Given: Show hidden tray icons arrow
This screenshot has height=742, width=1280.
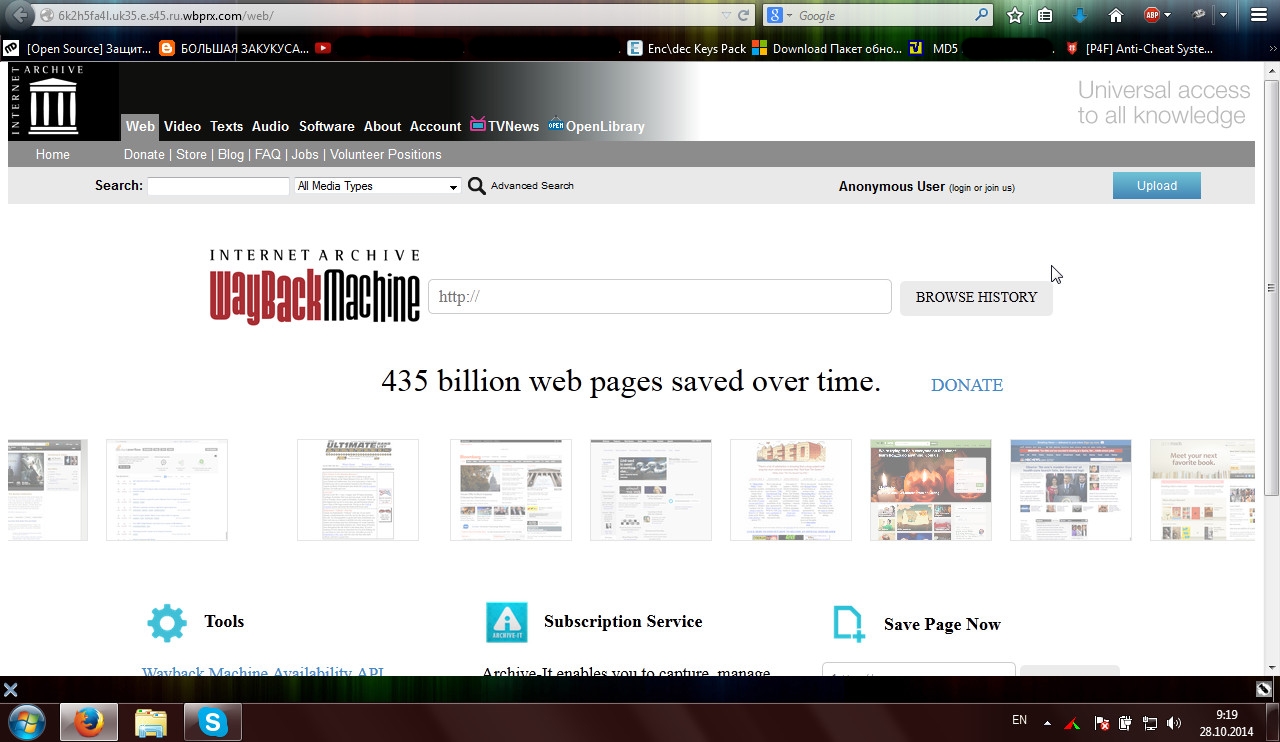Looking at the screenshot, I should click(x=1047, y=723).
